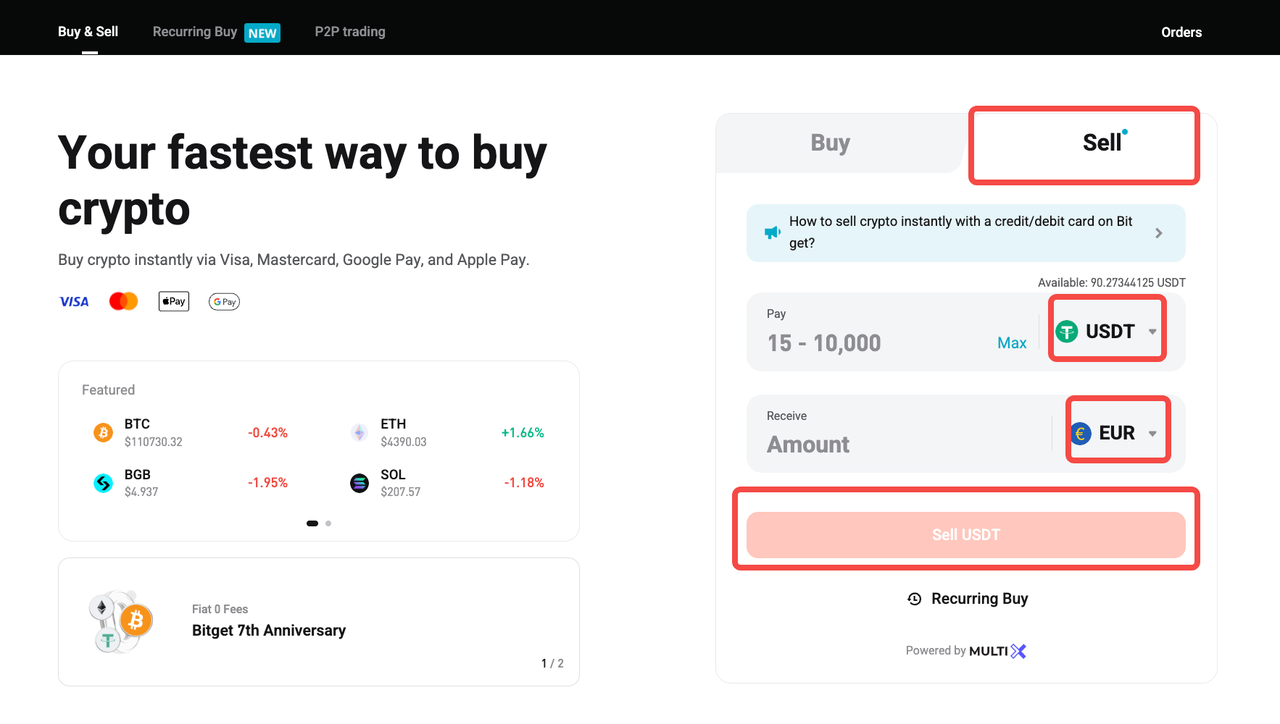Click the Sell USDT button
Screen dimensions: 1280x724
[966, 534]
